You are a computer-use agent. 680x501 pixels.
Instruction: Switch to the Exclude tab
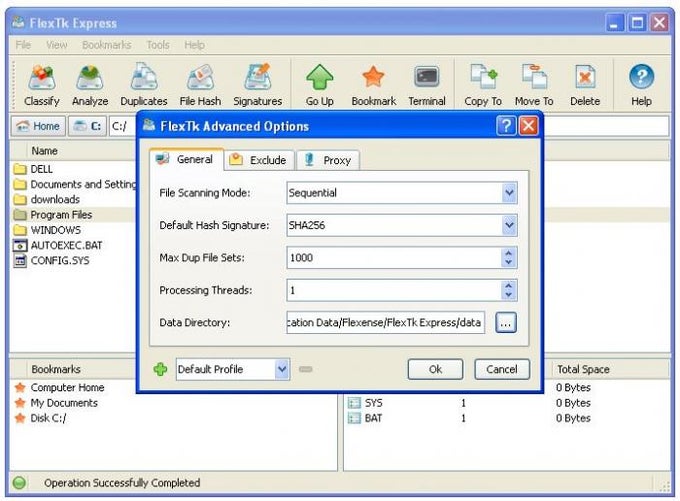[x=259, y=160]
